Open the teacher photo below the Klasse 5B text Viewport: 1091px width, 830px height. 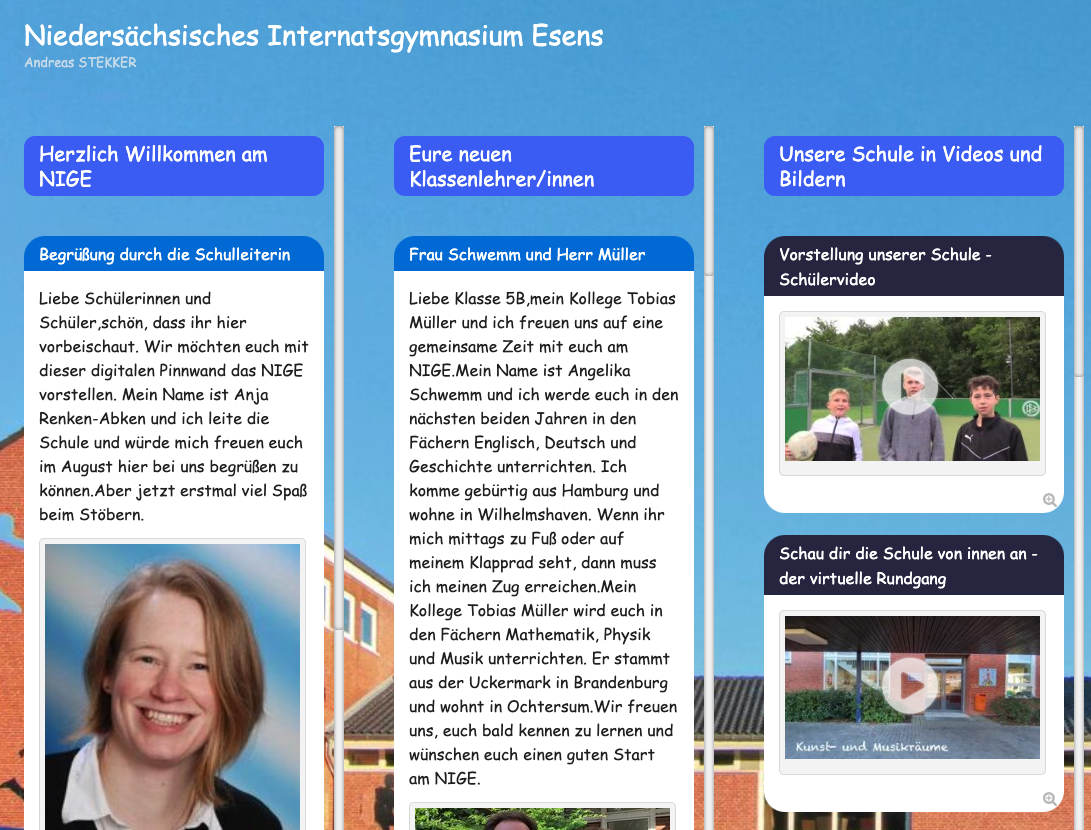(542, 817)
